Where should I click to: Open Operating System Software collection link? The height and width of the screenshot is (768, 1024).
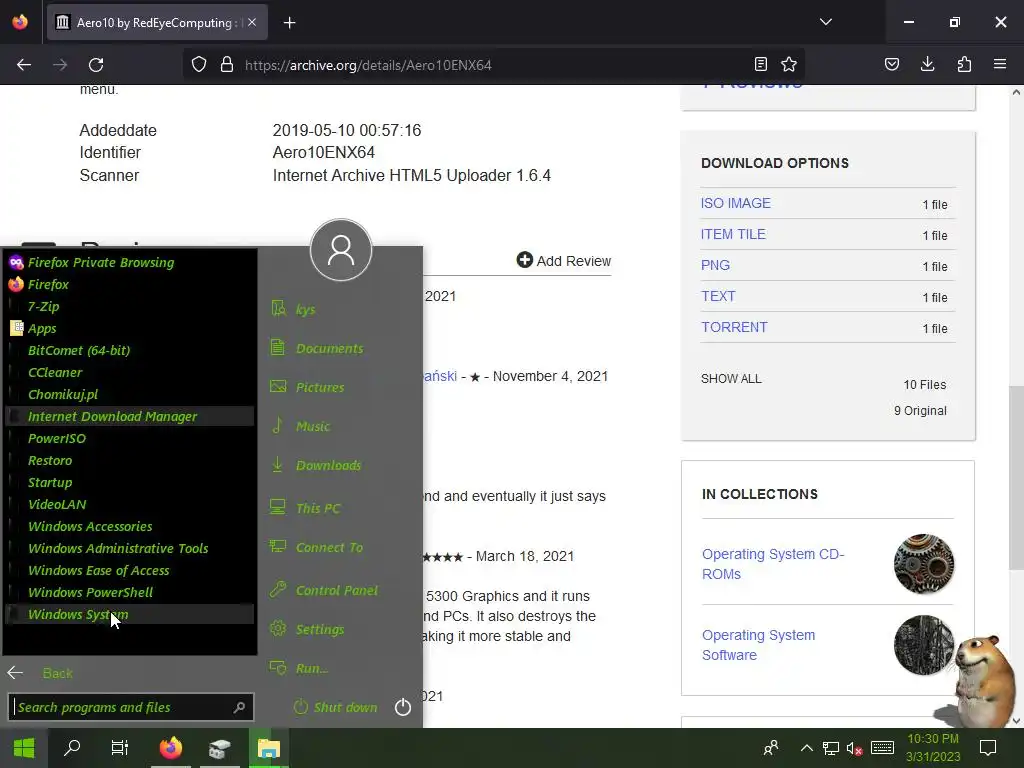(x=758, y=645)
